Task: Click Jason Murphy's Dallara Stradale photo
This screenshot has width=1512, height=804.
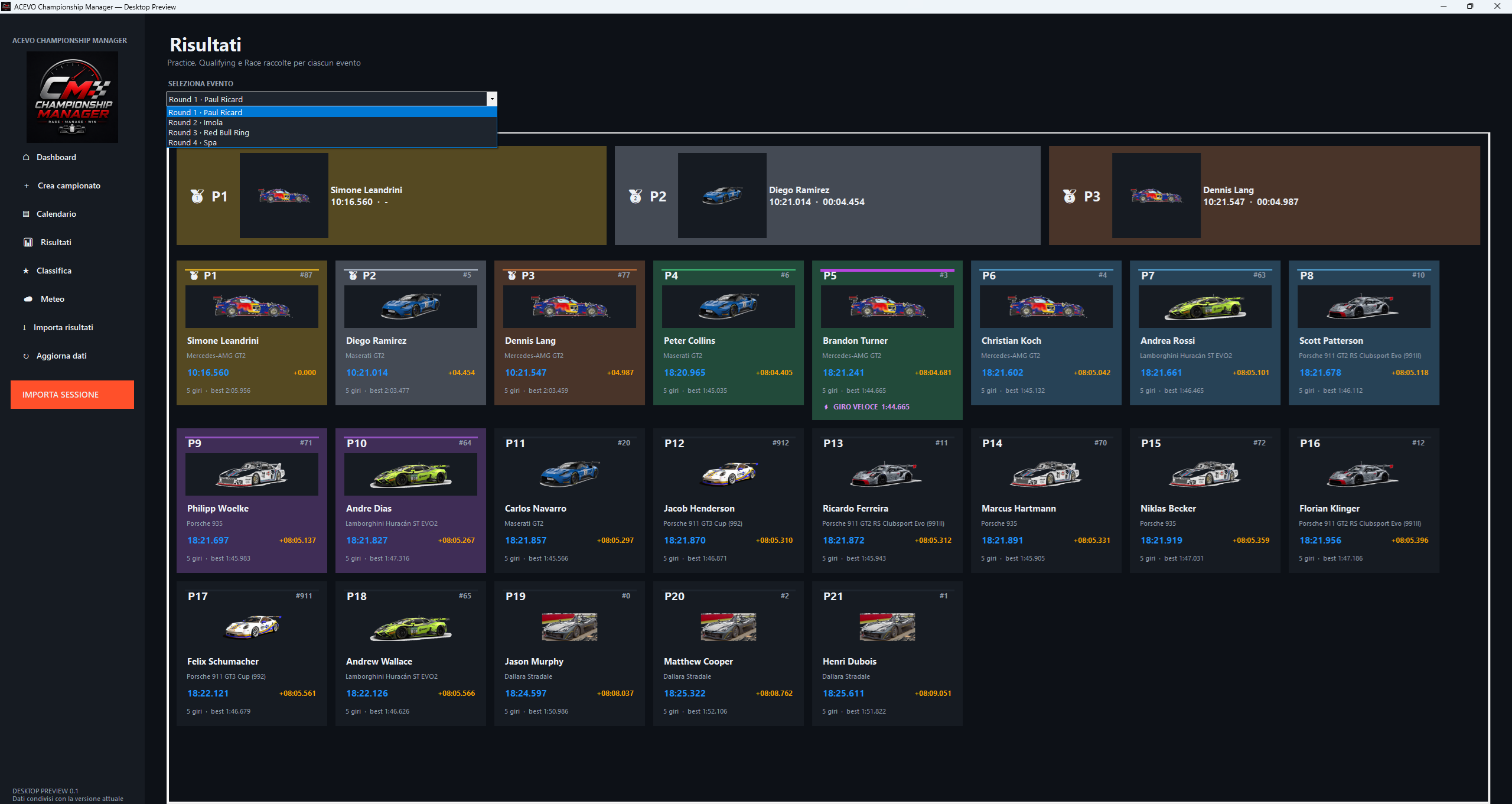Action: [569, 627]
